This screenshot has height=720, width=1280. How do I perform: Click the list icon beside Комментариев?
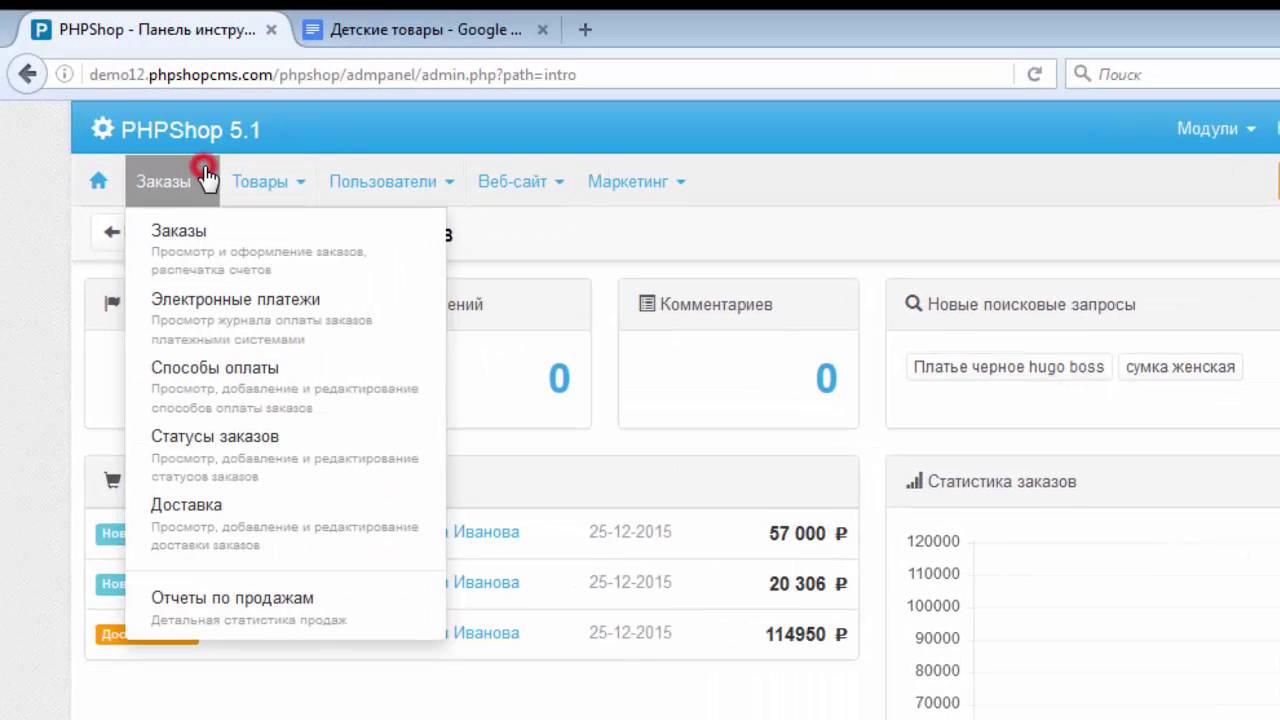pyautogui.click(x=647, y=304)
